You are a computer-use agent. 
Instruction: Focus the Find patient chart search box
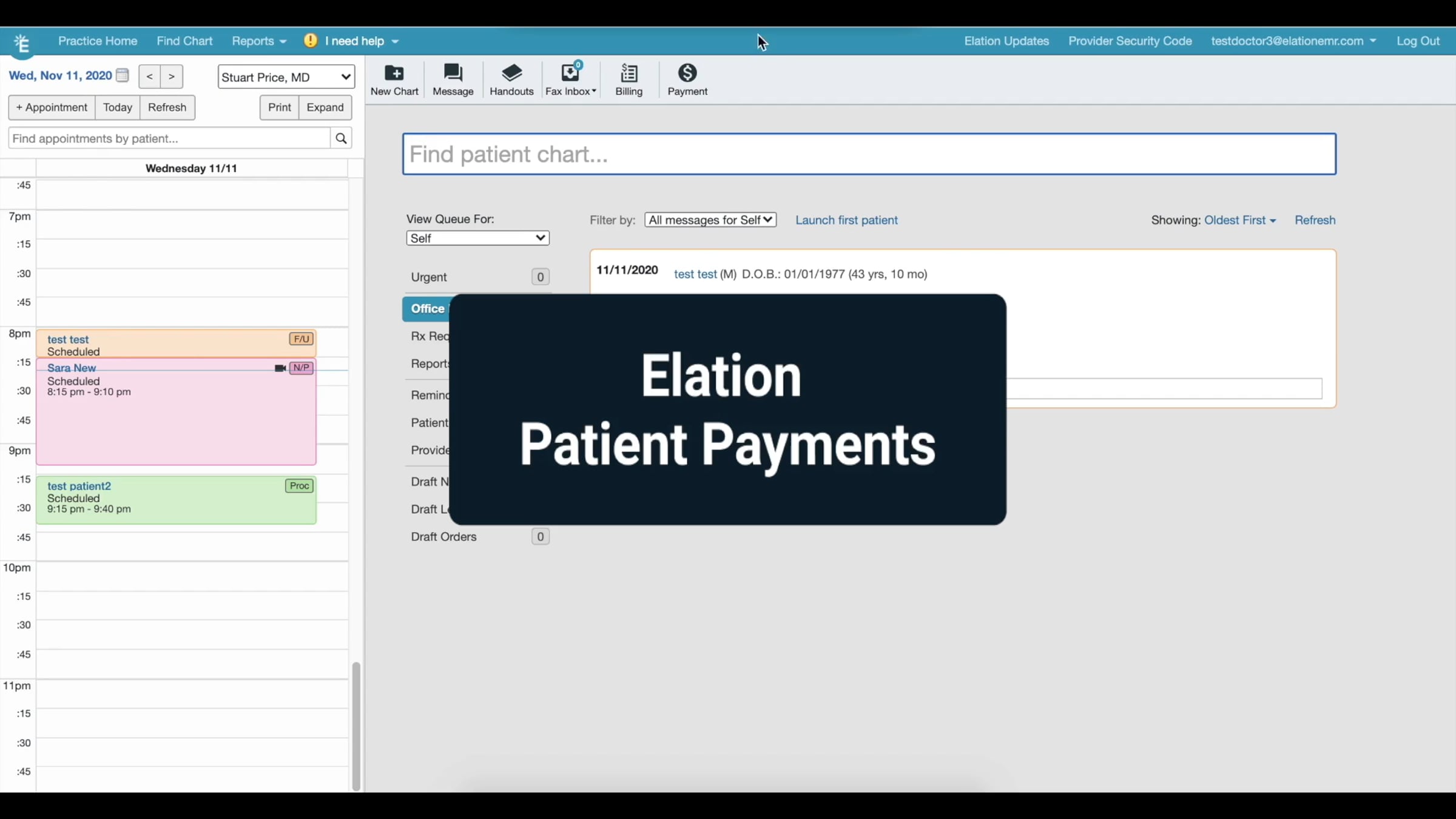click(869, 154)
